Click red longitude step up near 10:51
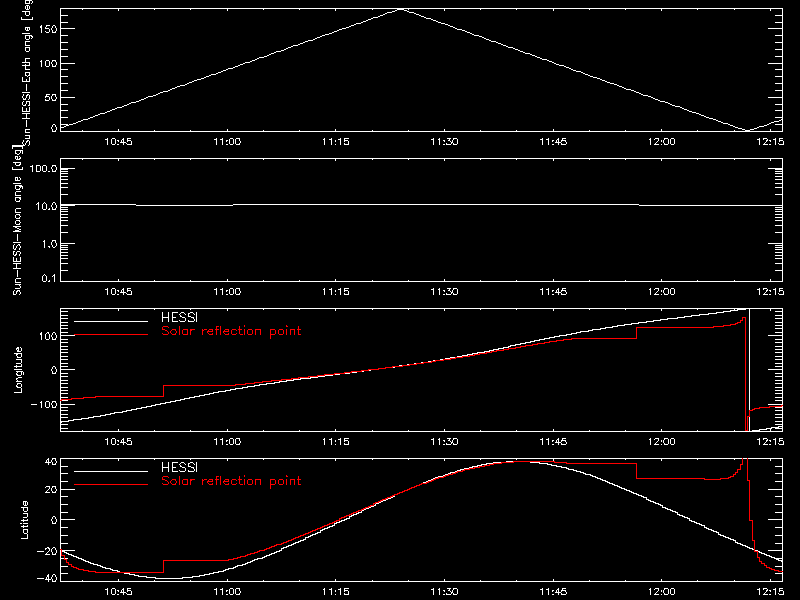Screen dimensions: 800x600 click(164, 391)
